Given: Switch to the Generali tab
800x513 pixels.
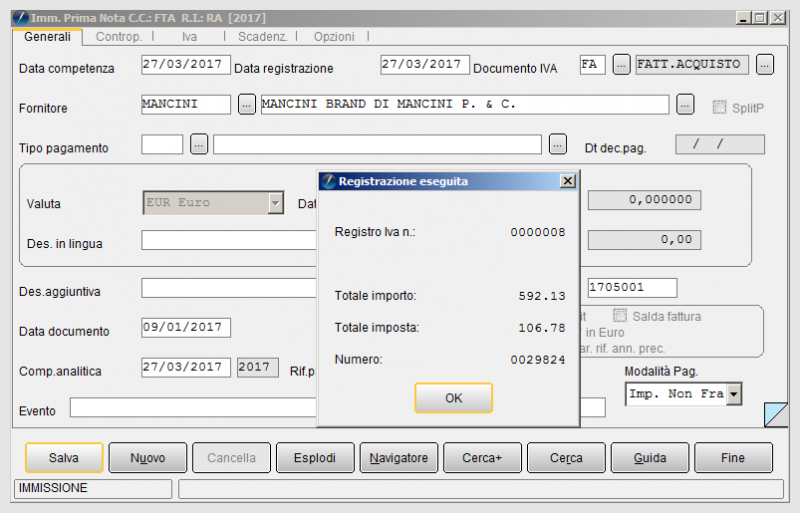Looking at the screenshot, I should tap(47, 37).
